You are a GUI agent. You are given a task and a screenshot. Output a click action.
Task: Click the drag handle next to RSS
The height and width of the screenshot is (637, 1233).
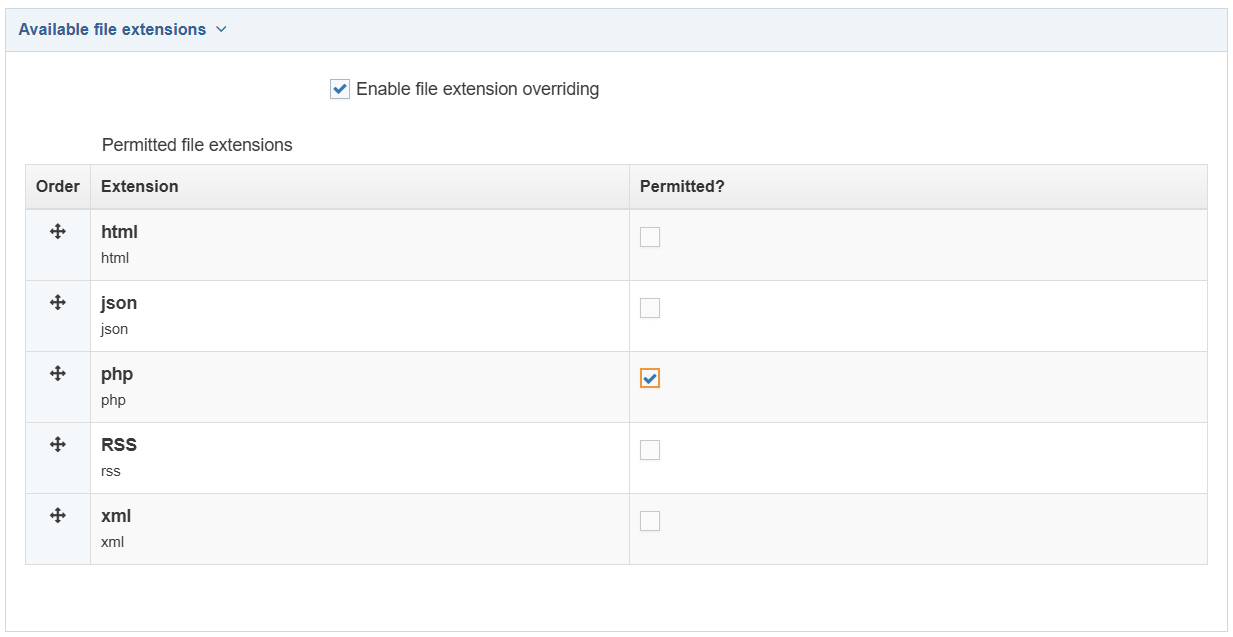(x=57, y=445)
